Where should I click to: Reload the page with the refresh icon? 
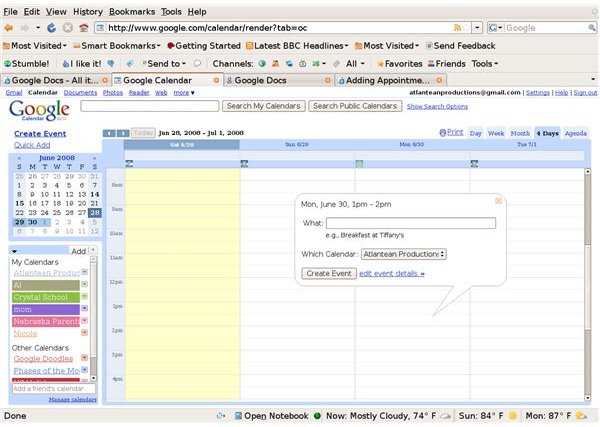click(51, 28)
